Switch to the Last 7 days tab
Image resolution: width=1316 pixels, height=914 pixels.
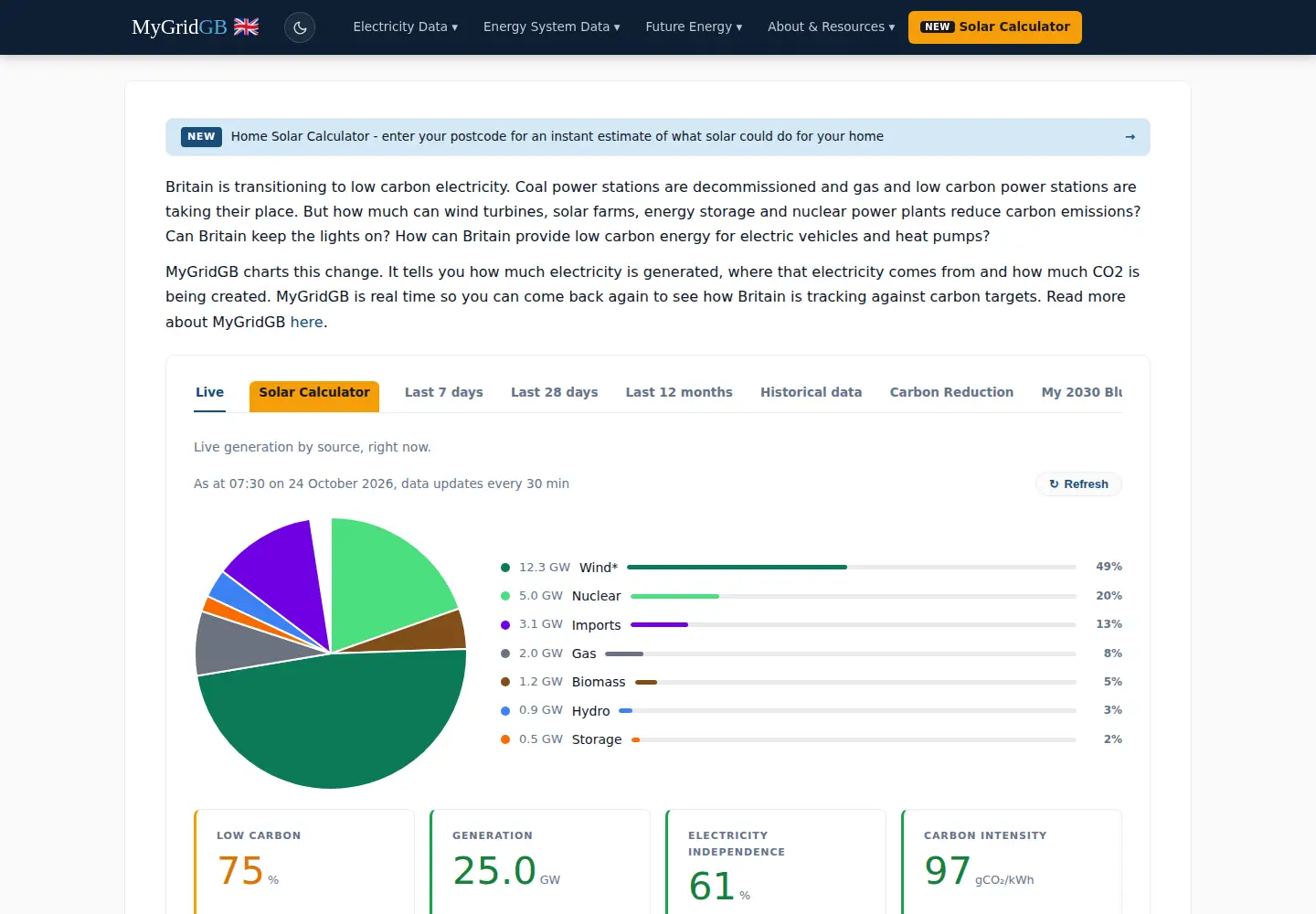443,393
